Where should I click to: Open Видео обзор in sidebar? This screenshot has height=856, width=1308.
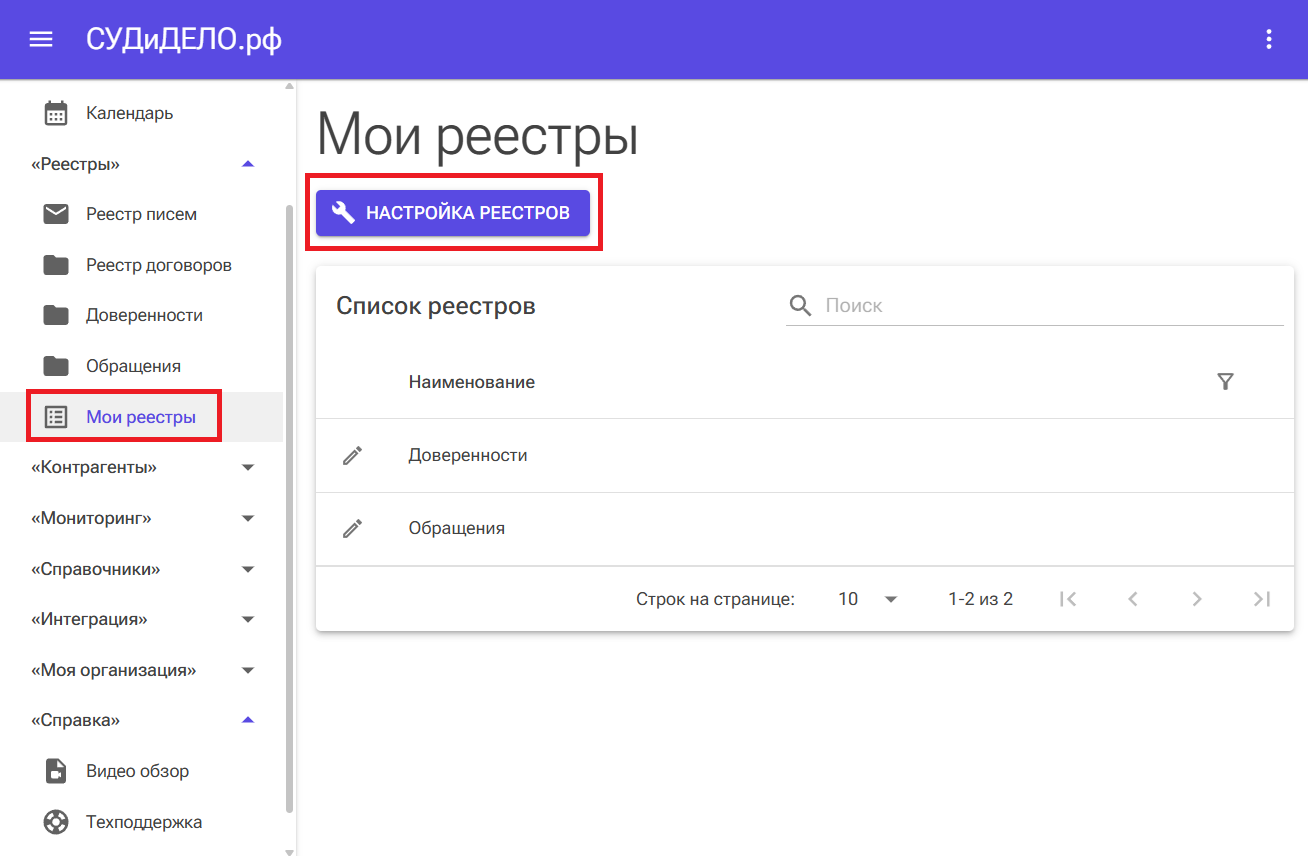137,771
